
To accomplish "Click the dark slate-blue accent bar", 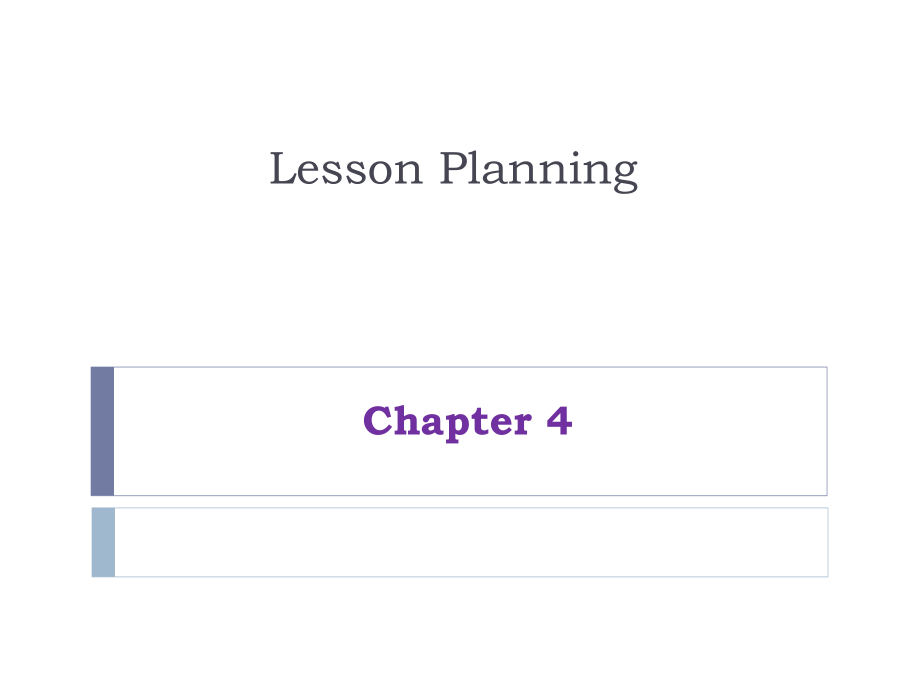I will (x=102, y=431).
